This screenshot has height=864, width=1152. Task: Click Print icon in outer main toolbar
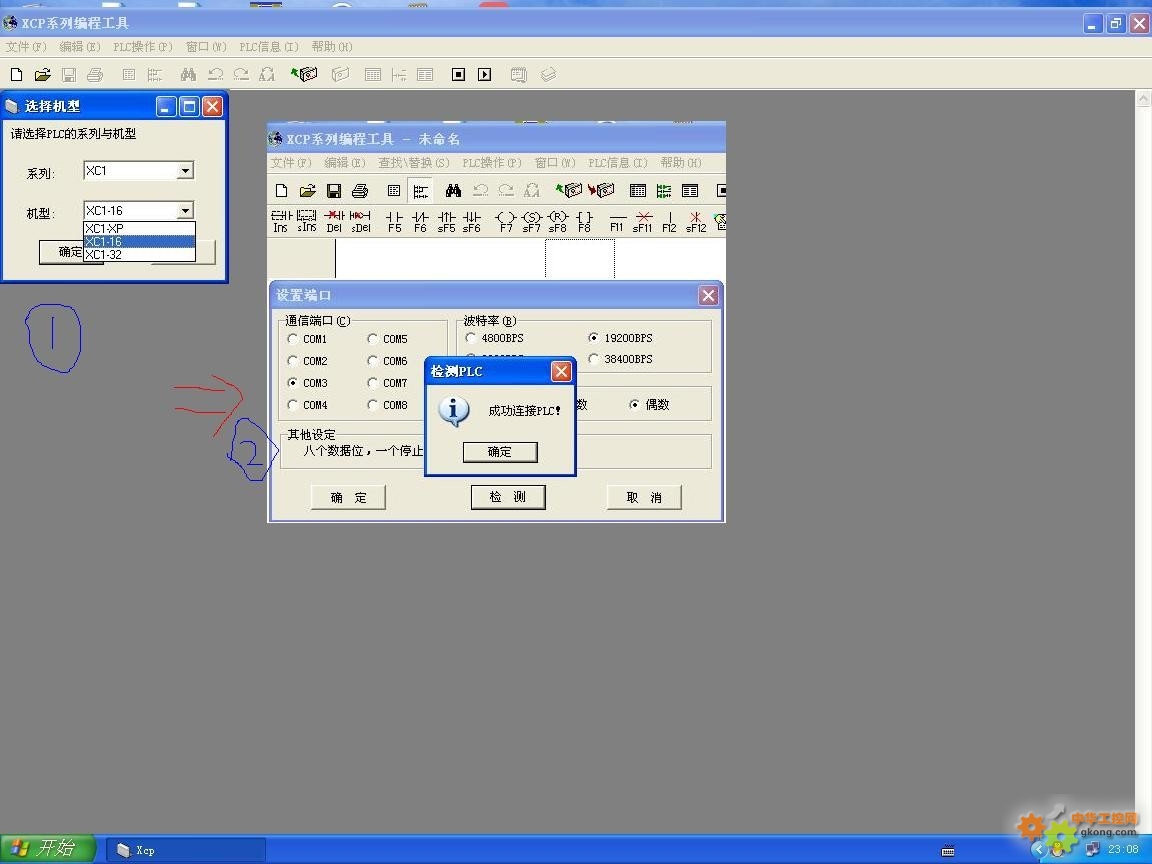tap(95, 74)
